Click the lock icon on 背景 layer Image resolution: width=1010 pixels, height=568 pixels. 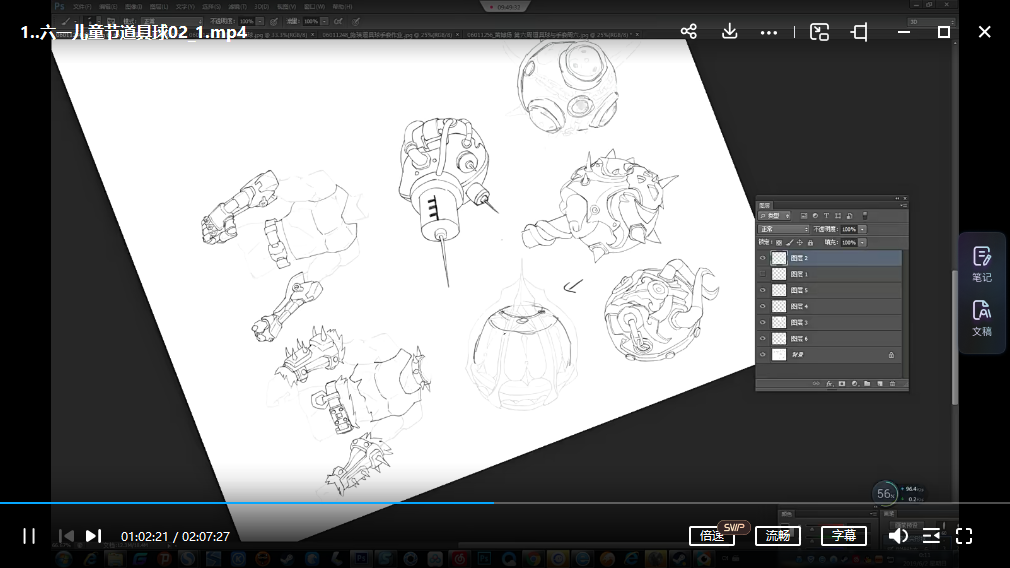tap(891, 355)
